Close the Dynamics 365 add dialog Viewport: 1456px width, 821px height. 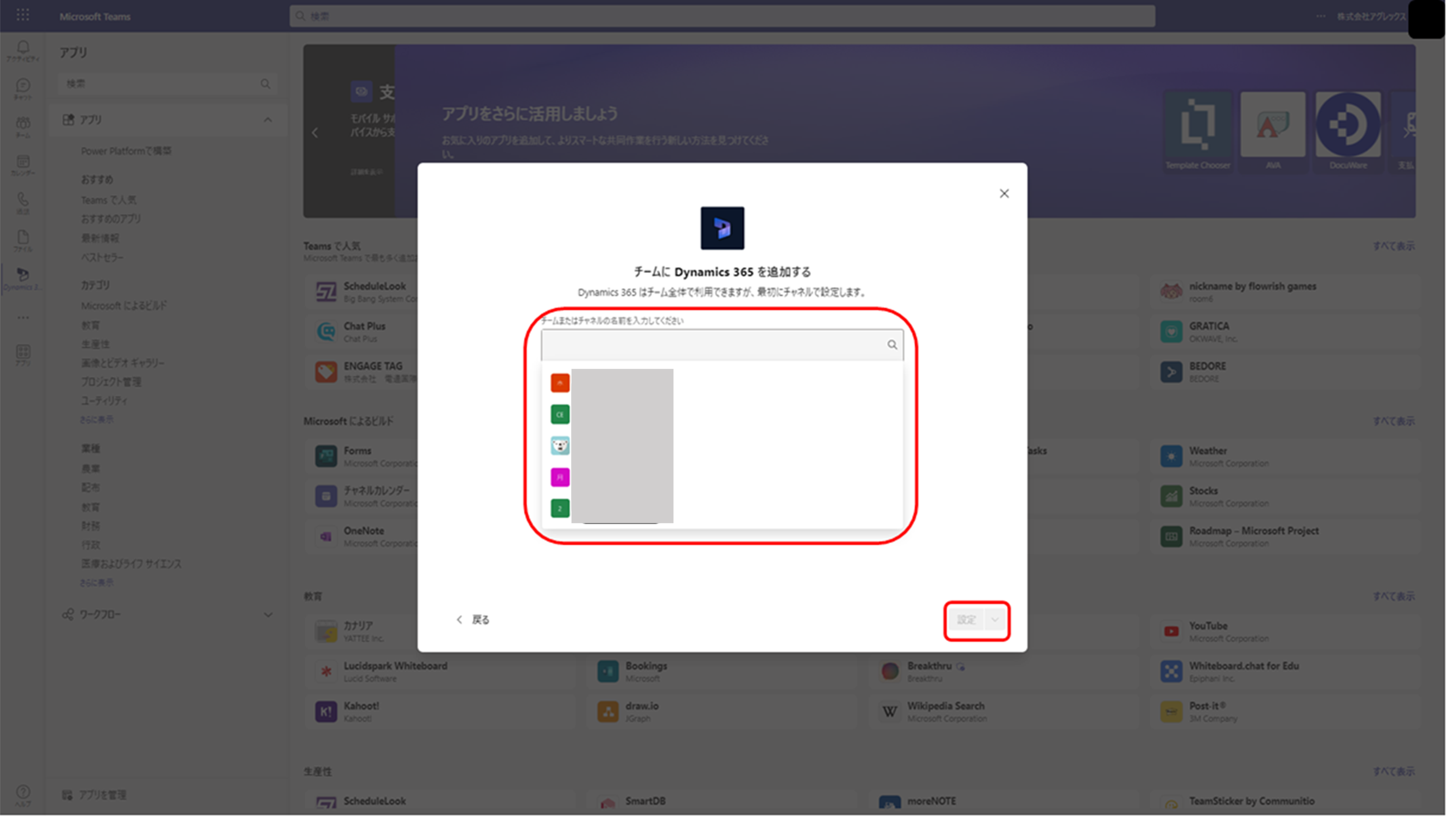[x=1004, y=193]
